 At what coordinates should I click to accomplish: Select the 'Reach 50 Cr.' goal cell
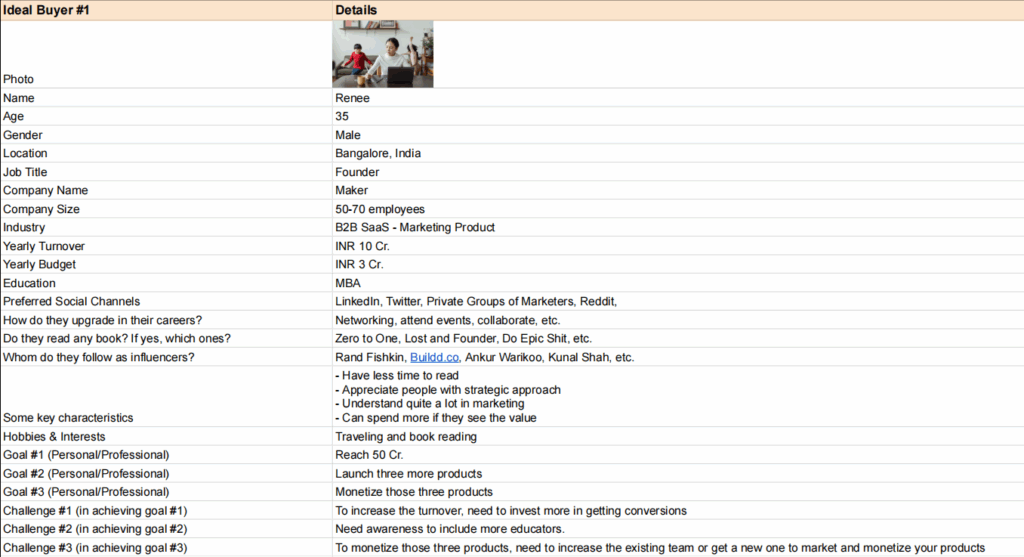point(368,455)
